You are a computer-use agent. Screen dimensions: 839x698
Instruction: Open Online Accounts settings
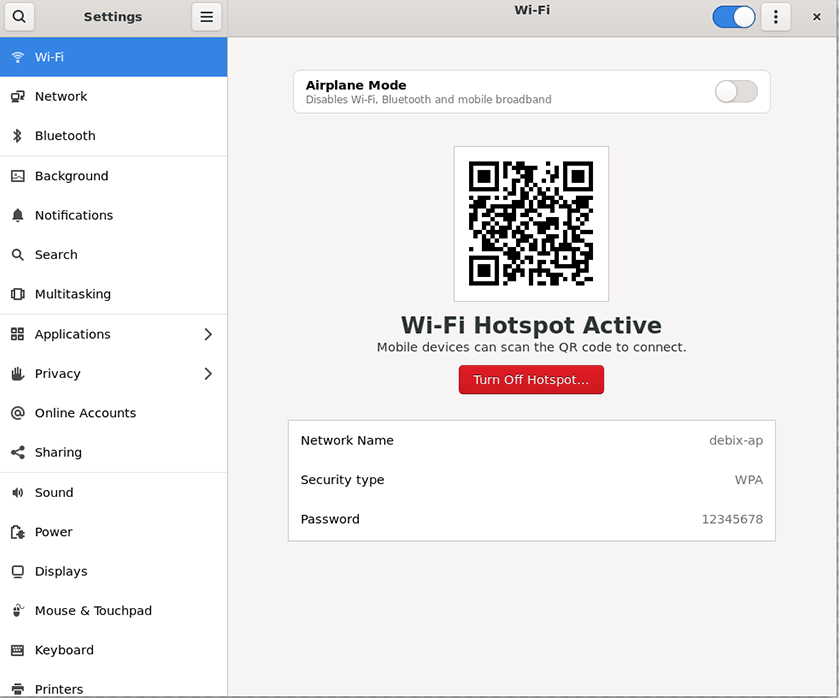pyautogui.click(x=113, y=413)
